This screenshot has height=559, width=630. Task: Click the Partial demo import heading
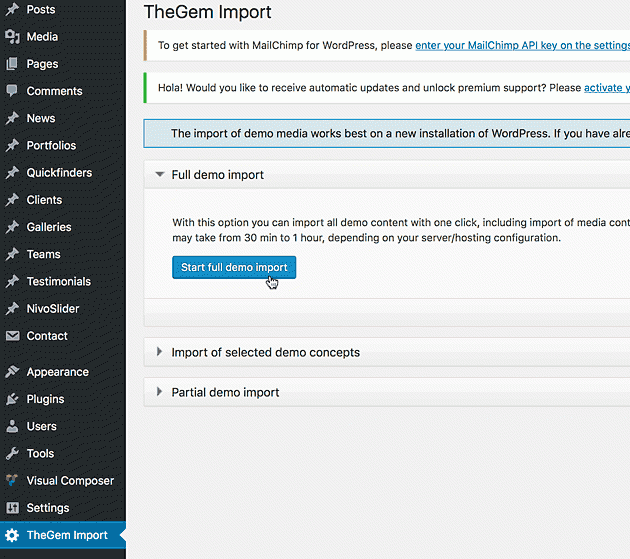[x=225, y=392]
